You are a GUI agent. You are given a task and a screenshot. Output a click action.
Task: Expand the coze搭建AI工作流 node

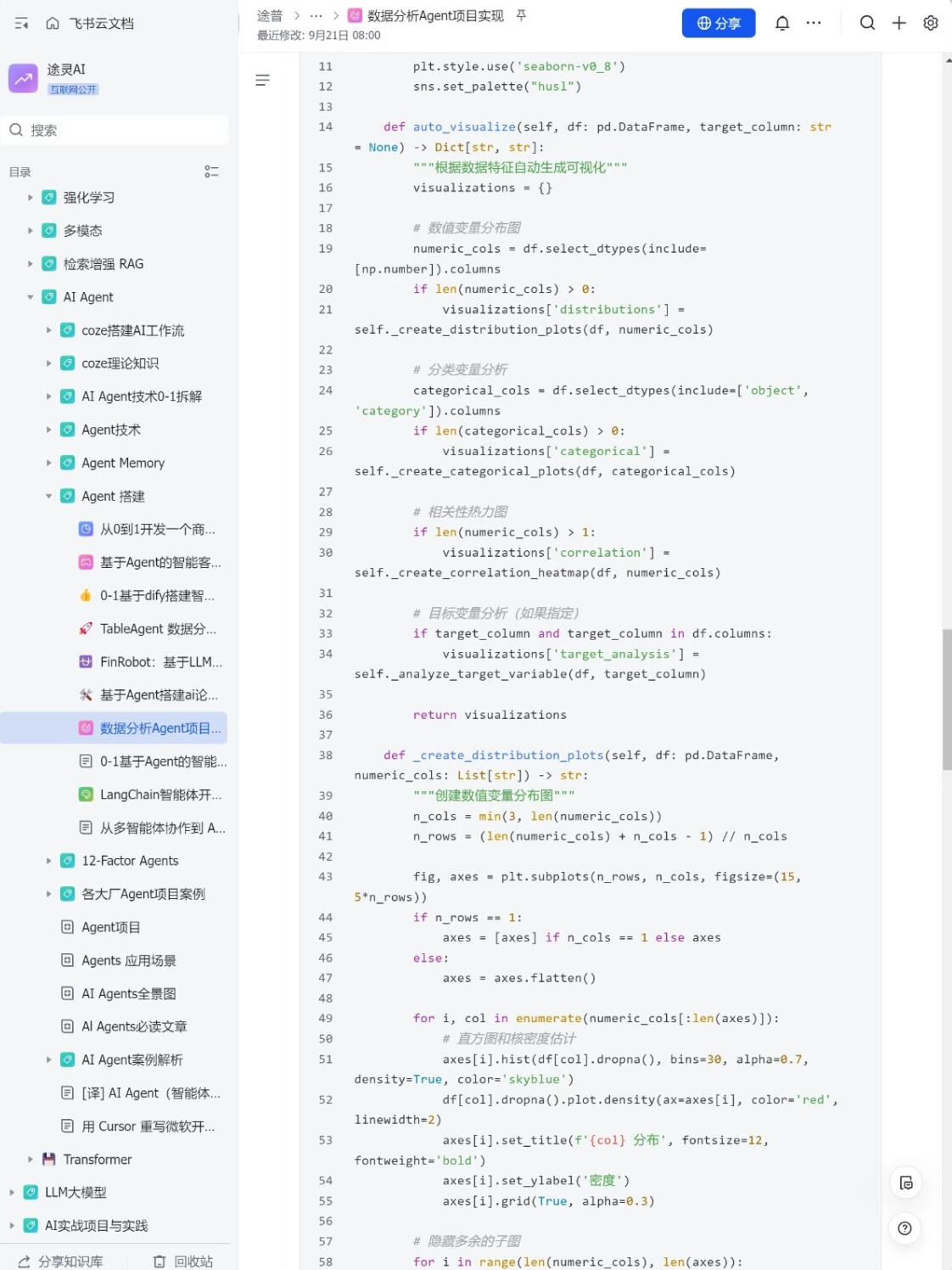click(48, 330)
